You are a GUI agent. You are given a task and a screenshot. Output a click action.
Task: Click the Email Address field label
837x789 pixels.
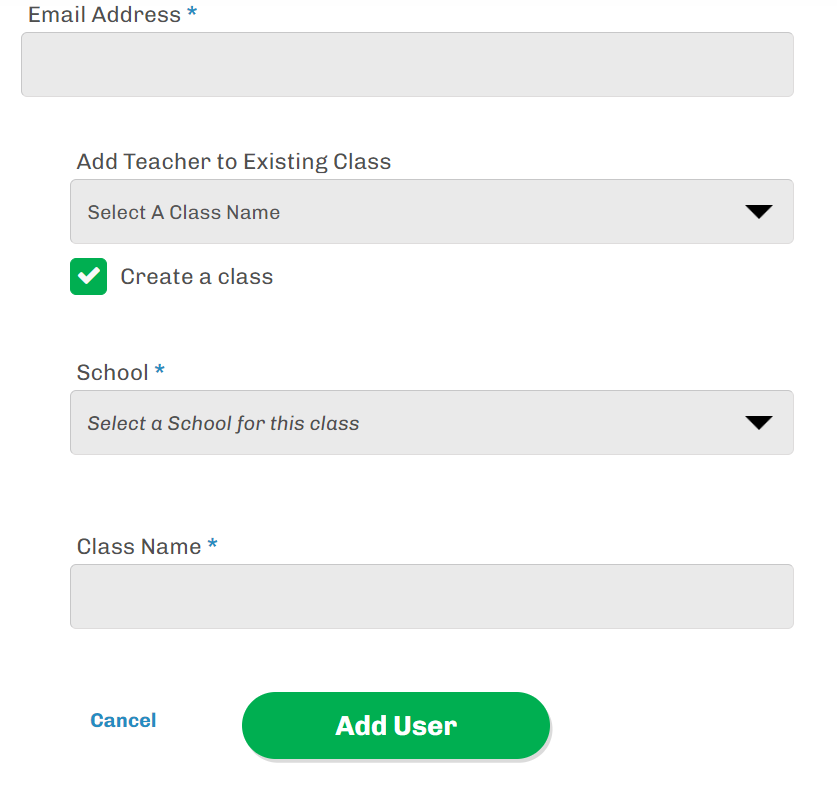coord(104,15)
